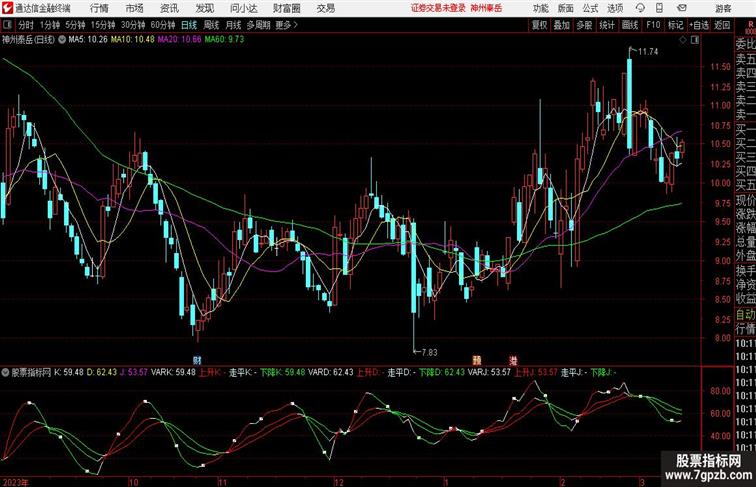Add stock via +自选 button

coord(699,25)
